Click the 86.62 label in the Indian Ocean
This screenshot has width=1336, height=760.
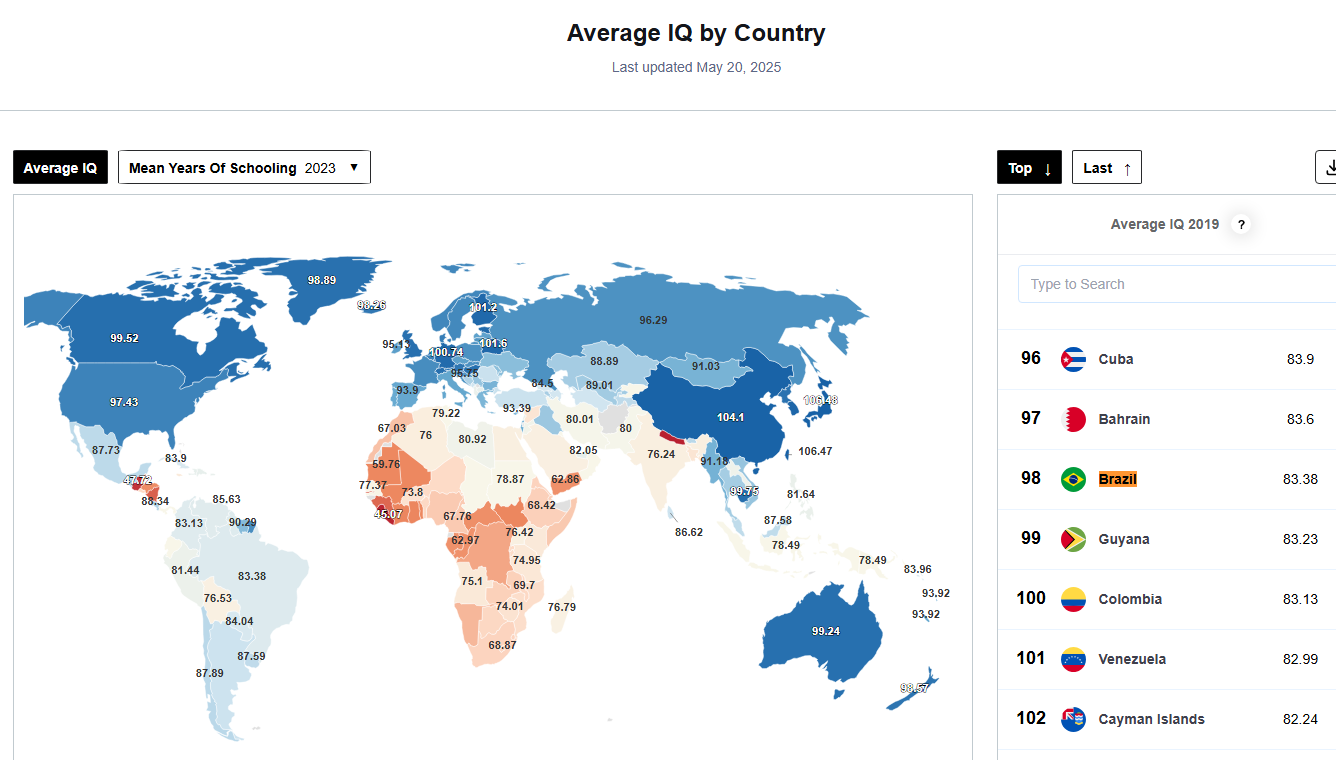point(689,532)
